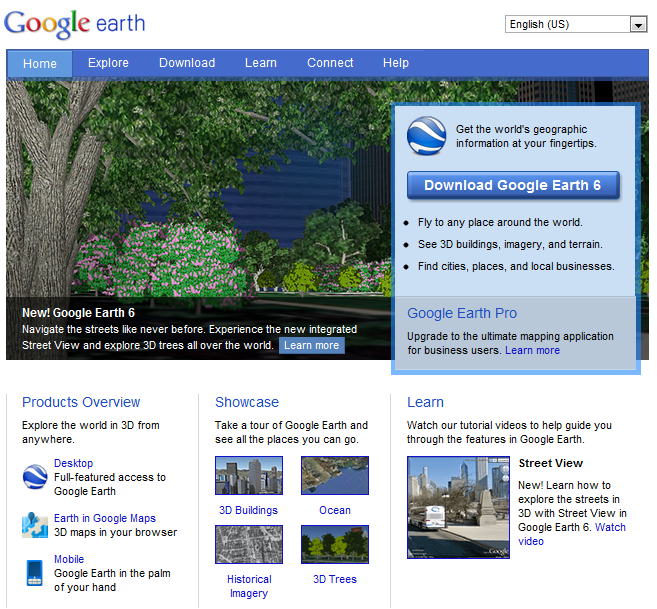Switch to the Learn navigation tab
Viewport: 657px width, 609px height.
click(x=261, y=63)
